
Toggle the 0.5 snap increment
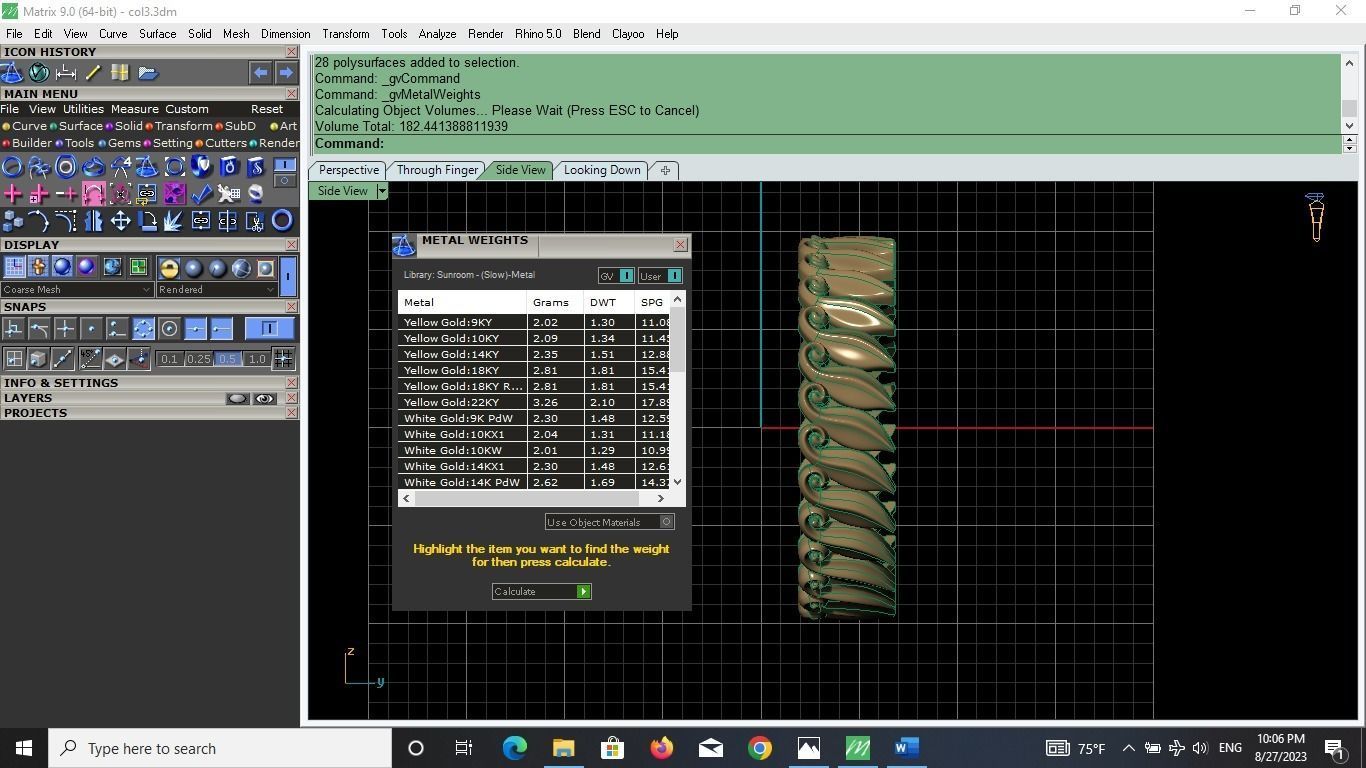click(x=227, y=359)
